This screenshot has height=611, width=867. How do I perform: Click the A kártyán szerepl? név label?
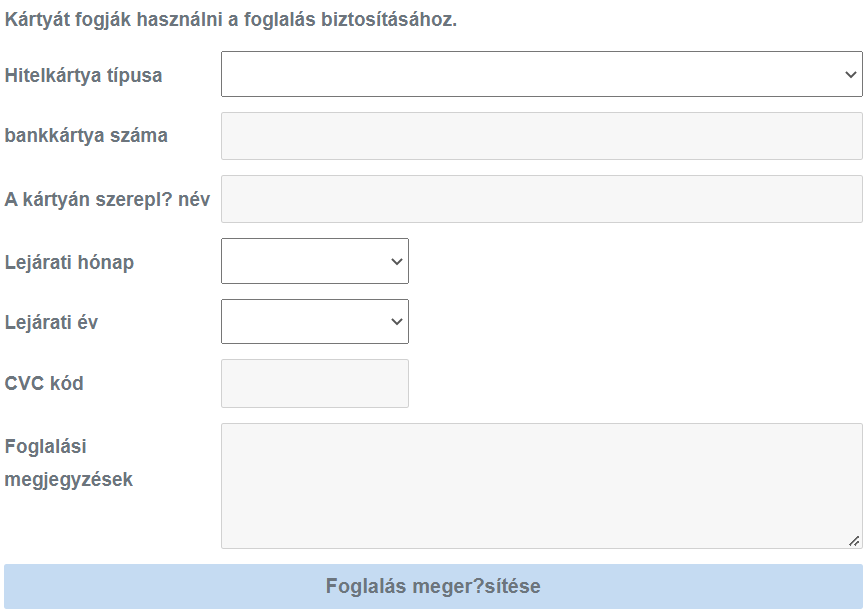(107, 199)
